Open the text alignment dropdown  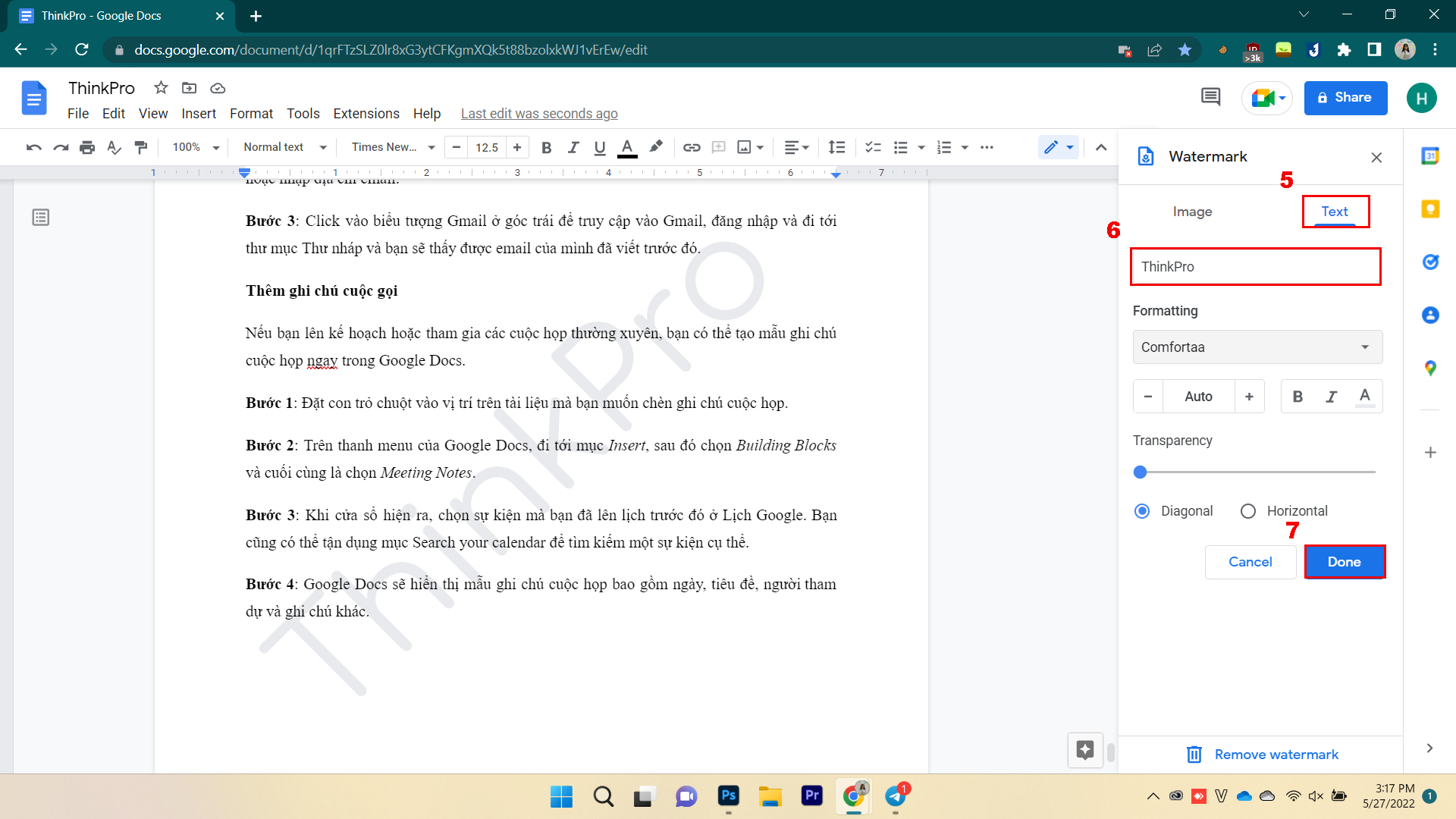point(796,147)
